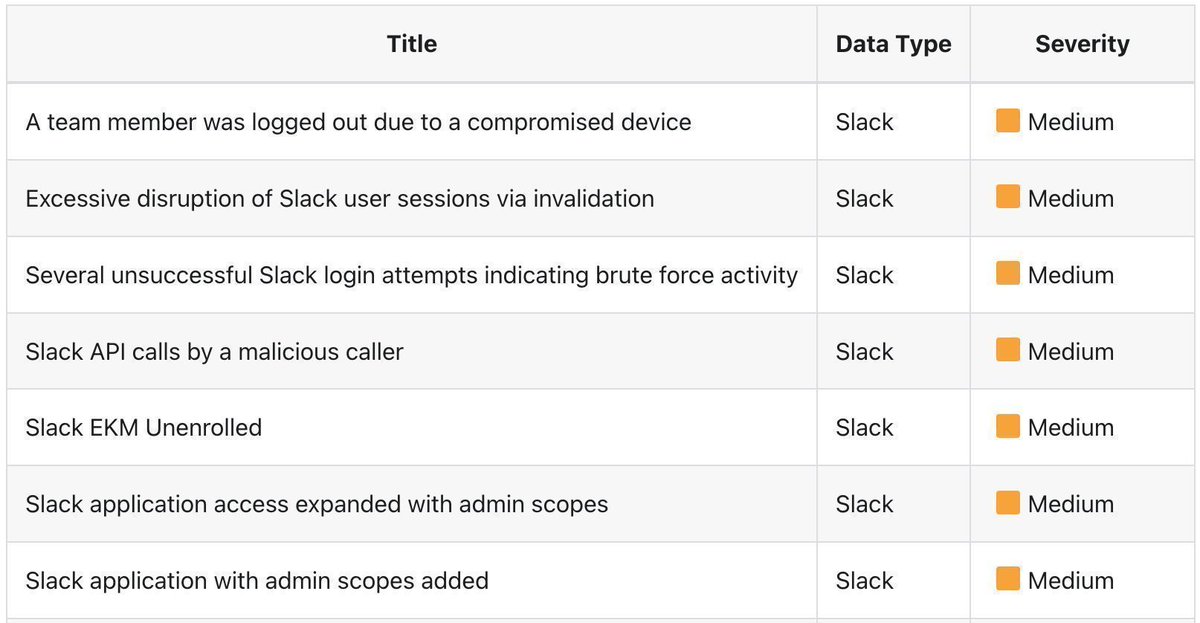
Task: Select severity icon for access expanded with admin scopes
Action: point(1008,503)
